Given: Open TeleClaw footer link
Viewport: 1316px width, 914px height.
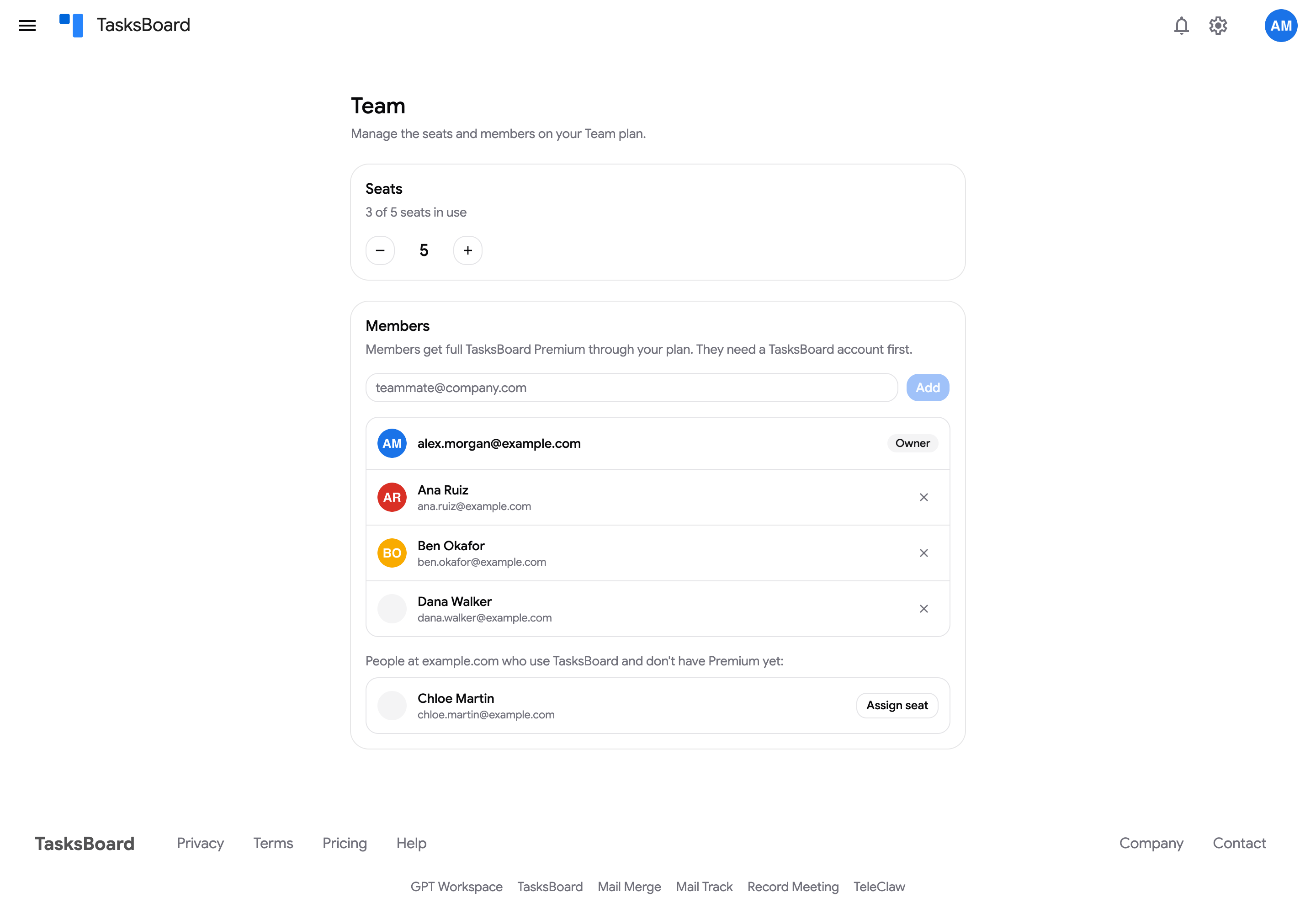Looking at the screenshot, I should (x=879, y=887).
